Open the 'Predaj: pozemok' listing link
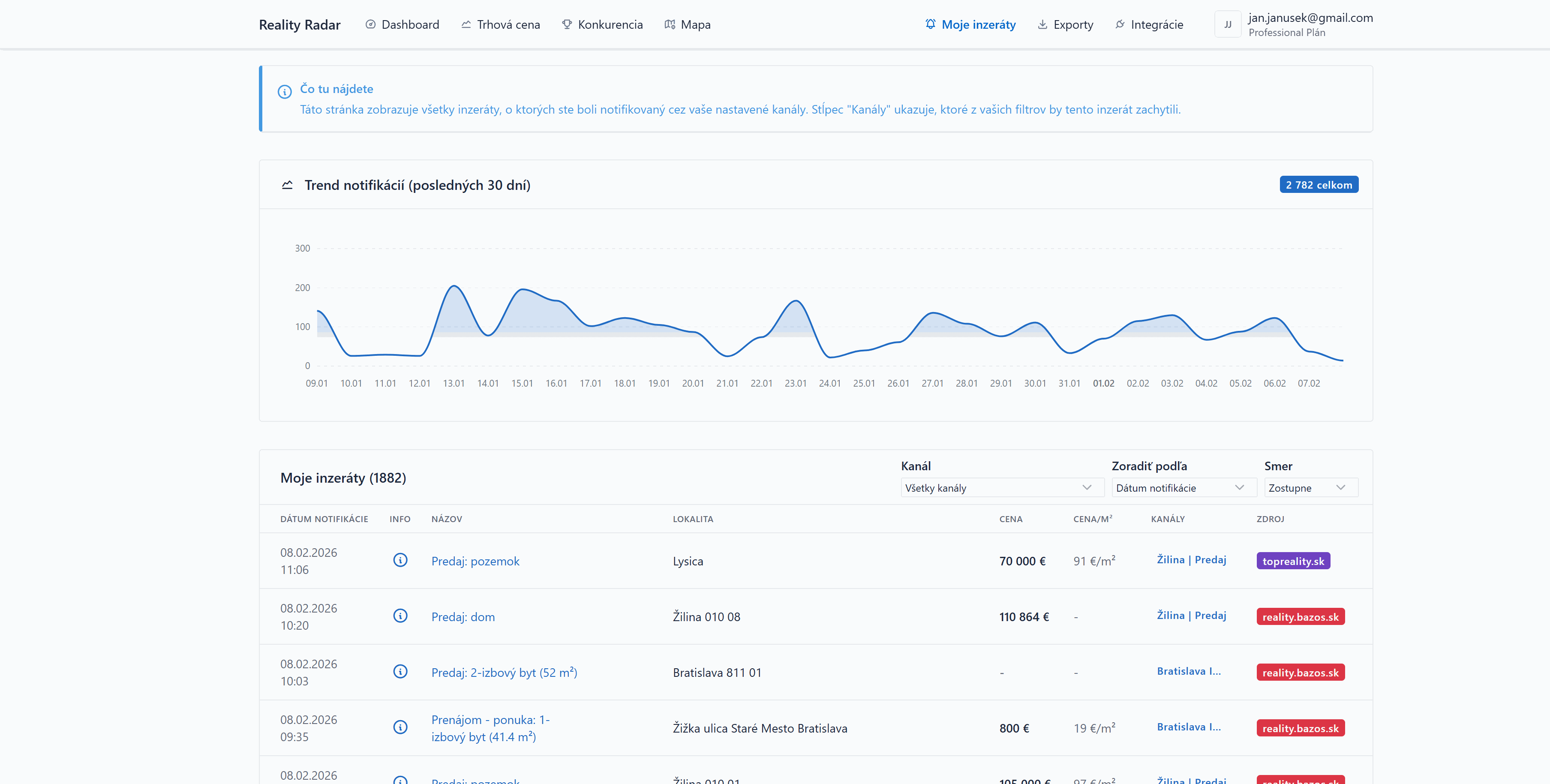The width and height of the screenshot is (1550, 784). click(x=475, y=561)
